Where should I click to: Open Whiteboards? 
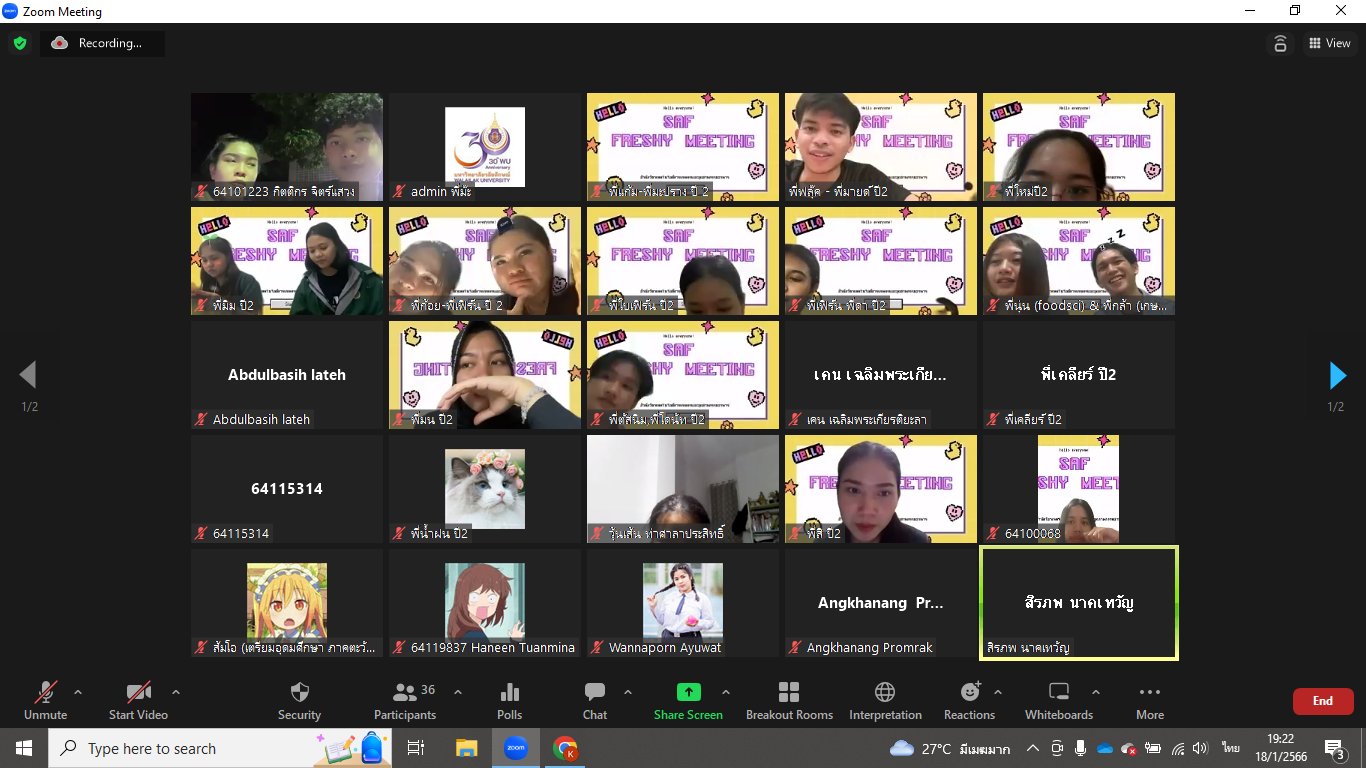click(1058, 700)
